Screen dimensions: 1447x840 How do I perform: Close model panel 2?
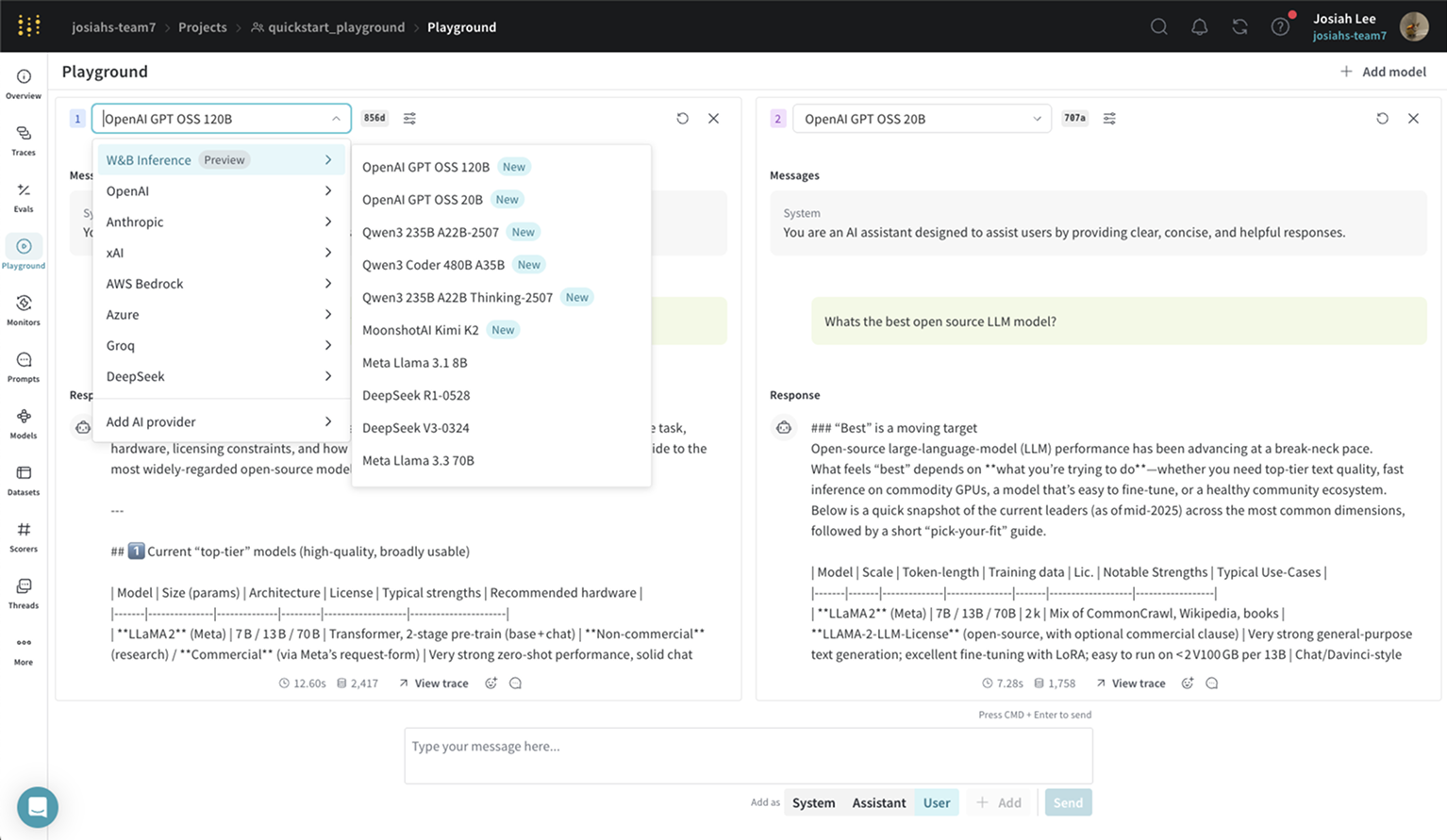1414,119
